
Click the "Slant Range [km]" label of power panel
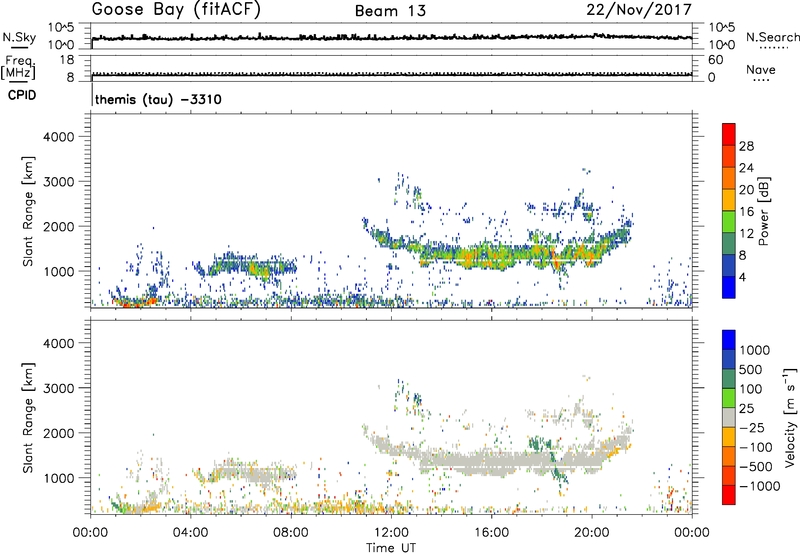coord(28,211)
